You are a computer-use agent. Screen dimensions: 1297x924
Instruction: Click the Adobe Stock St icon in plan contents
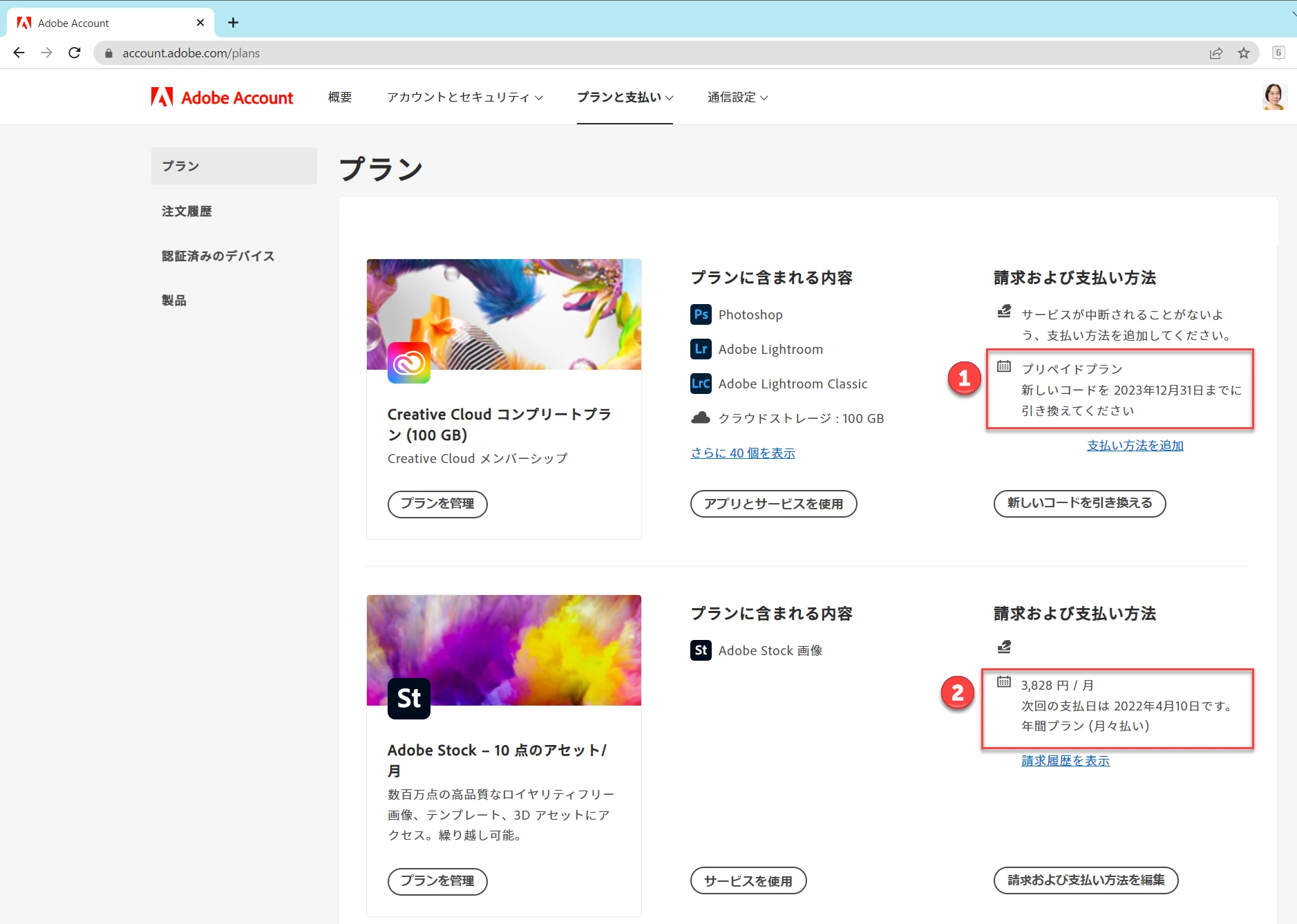pyautogui.click(x=701, y=650)
